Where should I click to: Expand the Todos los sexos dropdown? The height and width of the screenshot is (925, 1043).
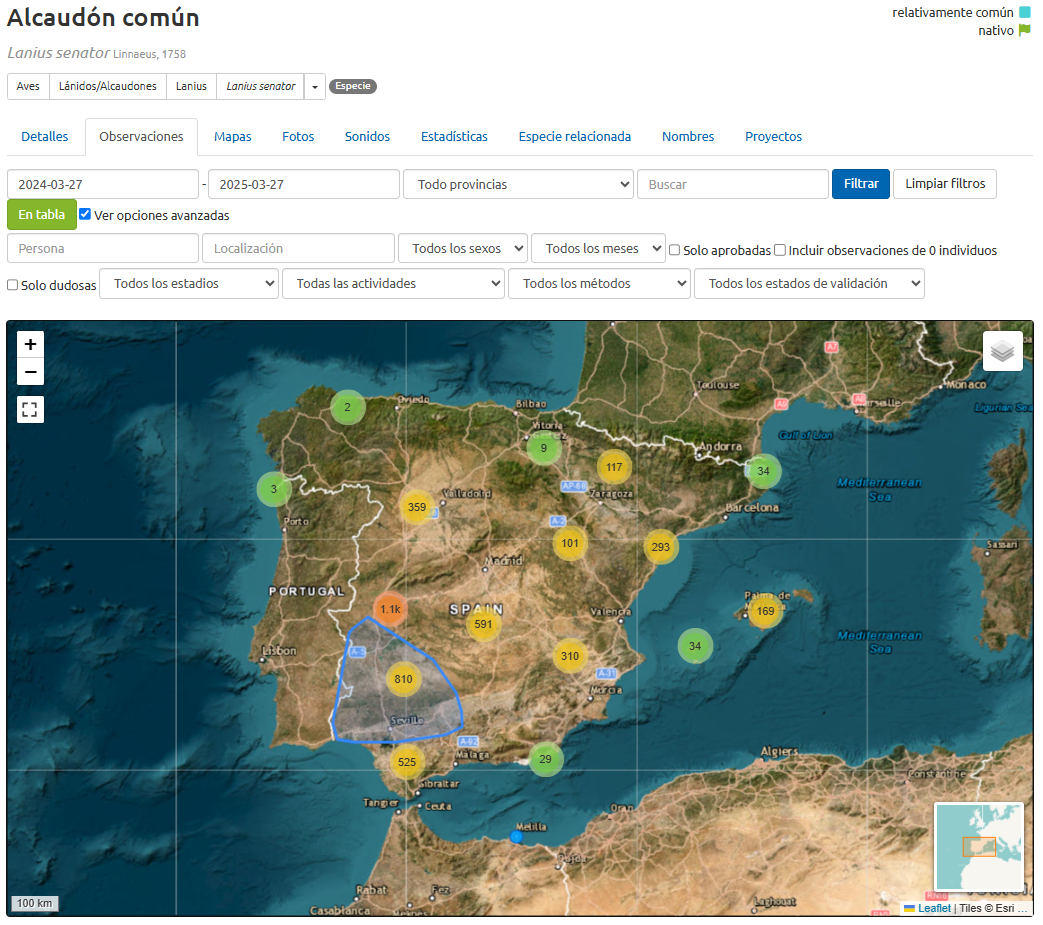(x=462, y=248)
